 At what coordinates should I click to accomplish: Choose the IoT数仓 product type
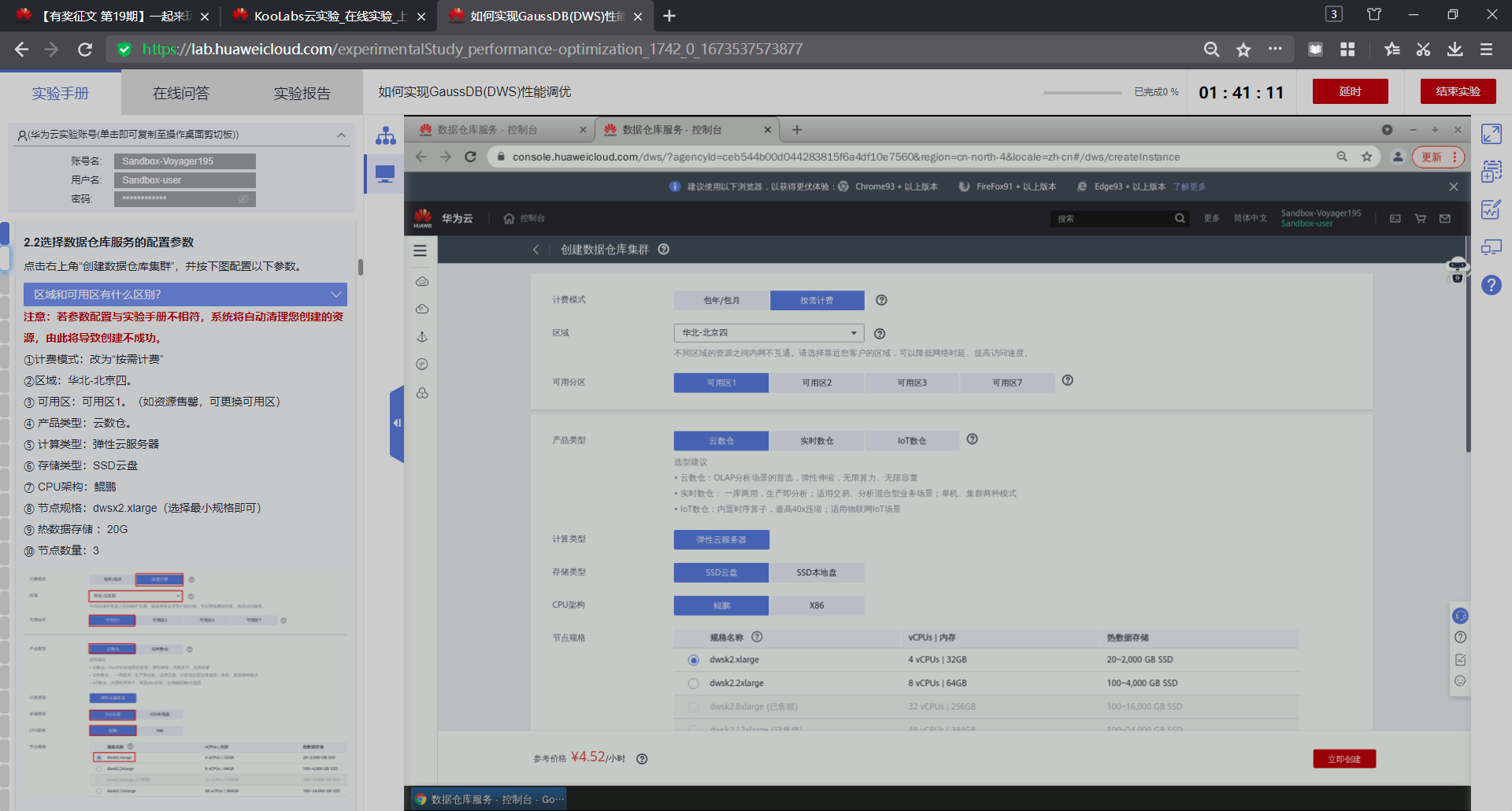click(x=912, y=441)
